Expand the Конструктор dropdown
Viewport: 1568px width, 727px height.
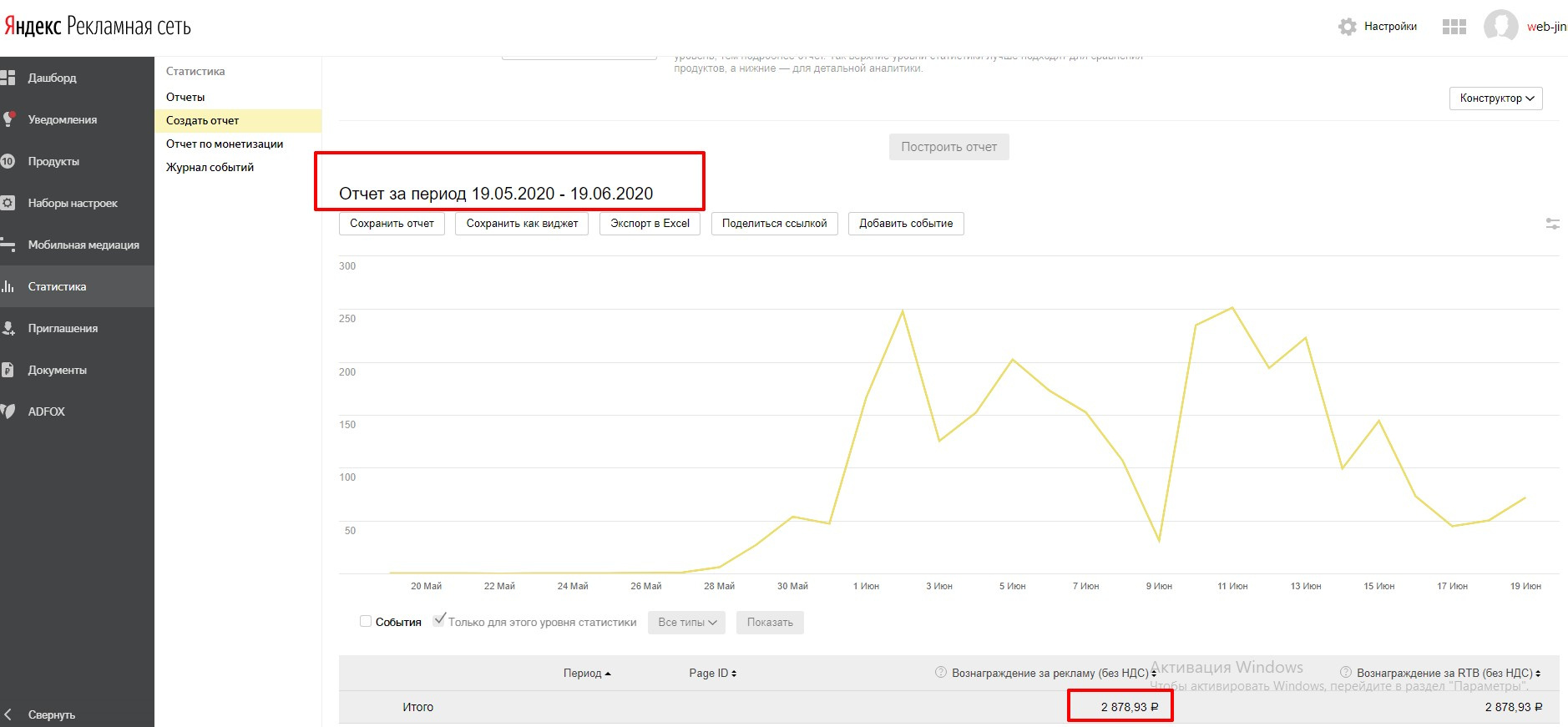click(1496, 98)
